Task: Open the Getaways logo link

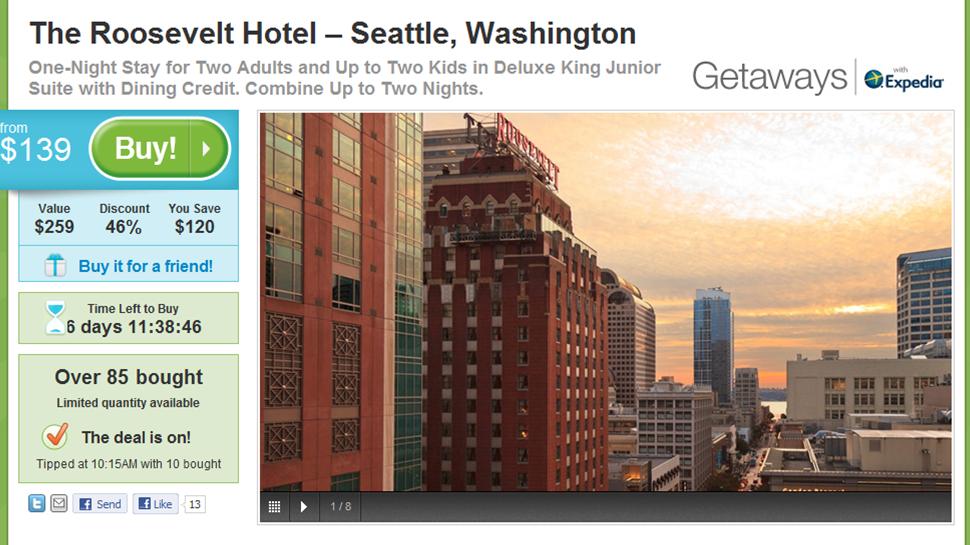Action: [770, 77]
